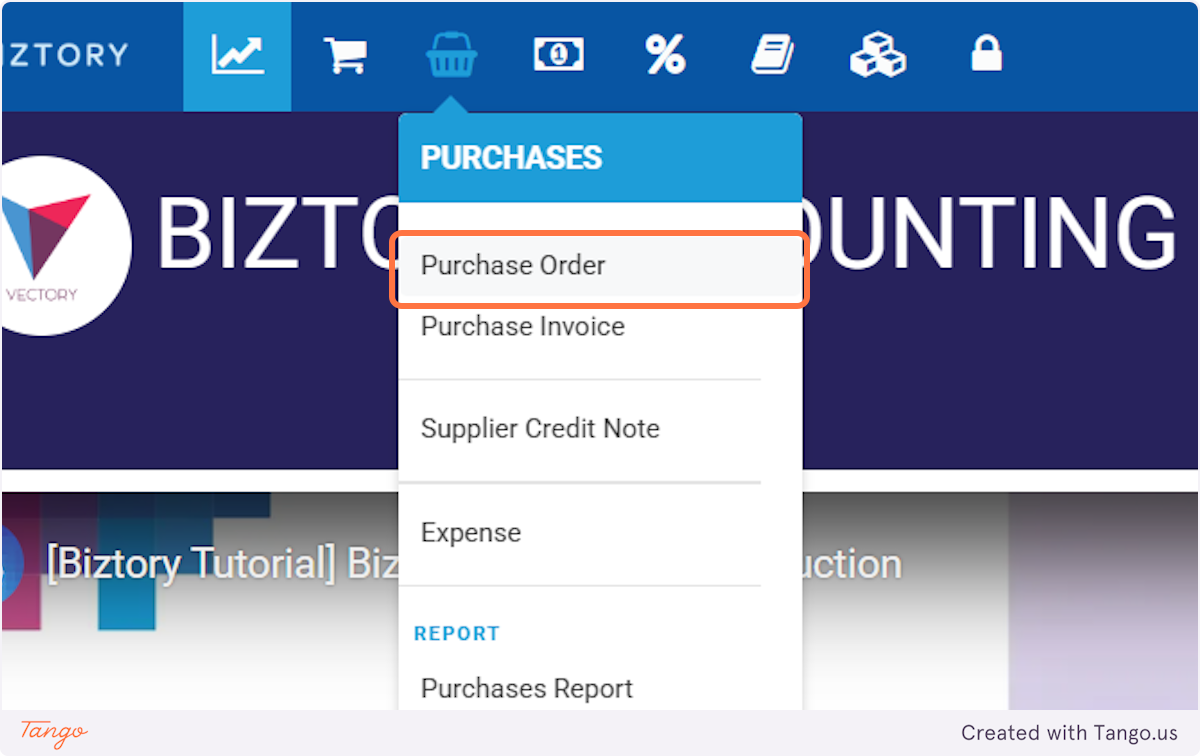Open the percent sign icon
Image resolution: width=1200 pixels, height=756 pixels.
pos(665,55)
